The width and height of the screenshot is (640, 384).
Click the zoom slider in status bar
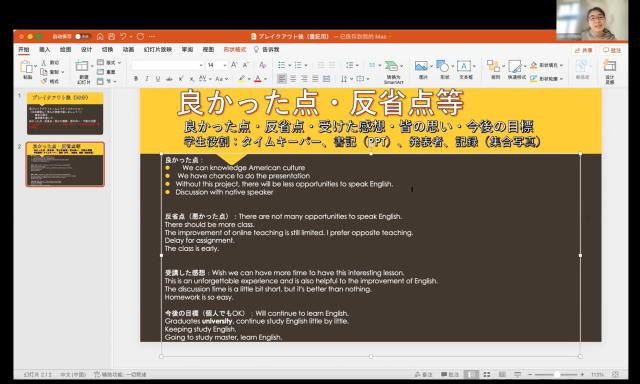[x=556, y=374]
